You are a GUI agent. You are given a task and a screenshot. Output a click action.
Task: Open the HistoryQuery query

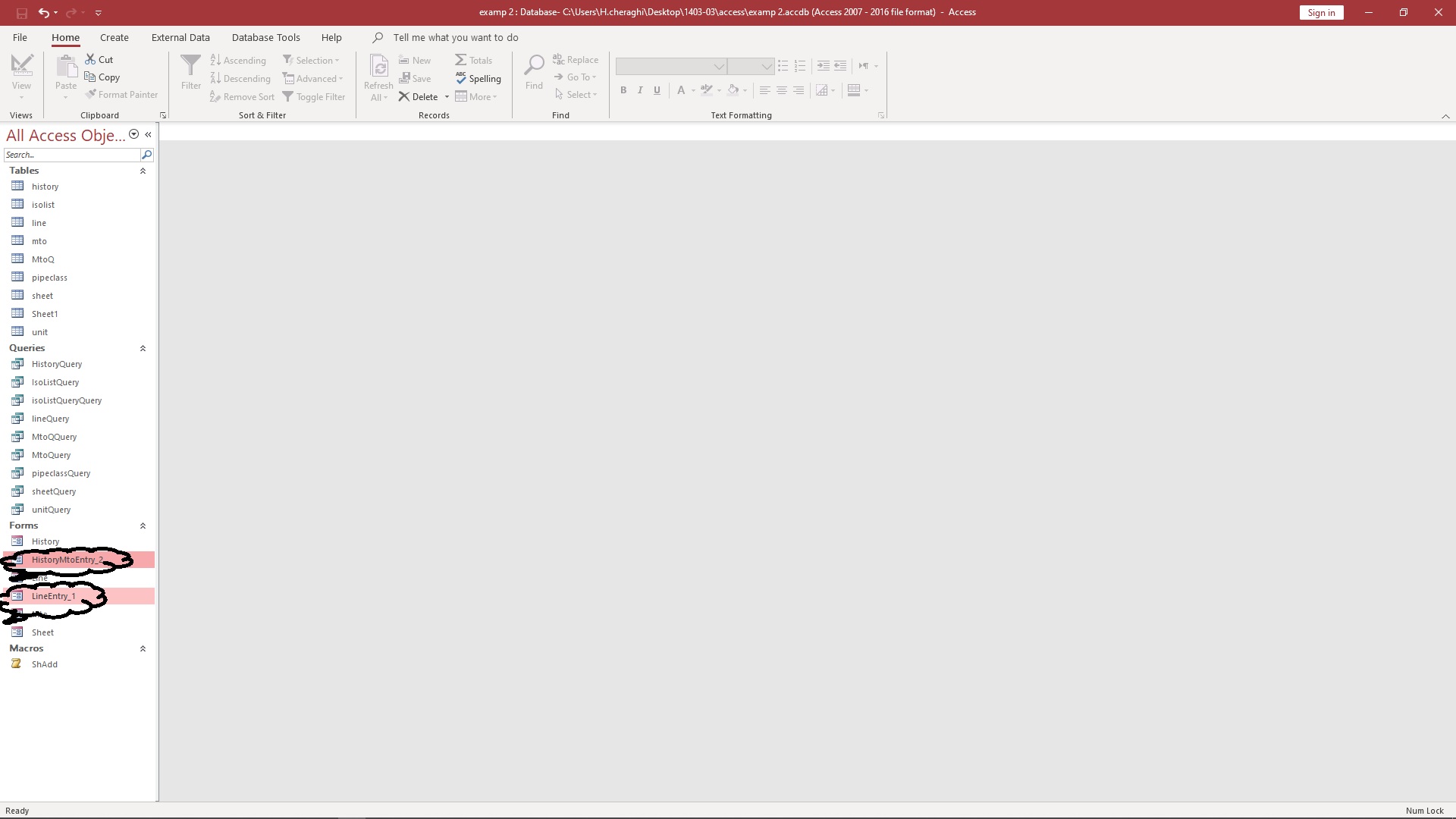(56, 364)
